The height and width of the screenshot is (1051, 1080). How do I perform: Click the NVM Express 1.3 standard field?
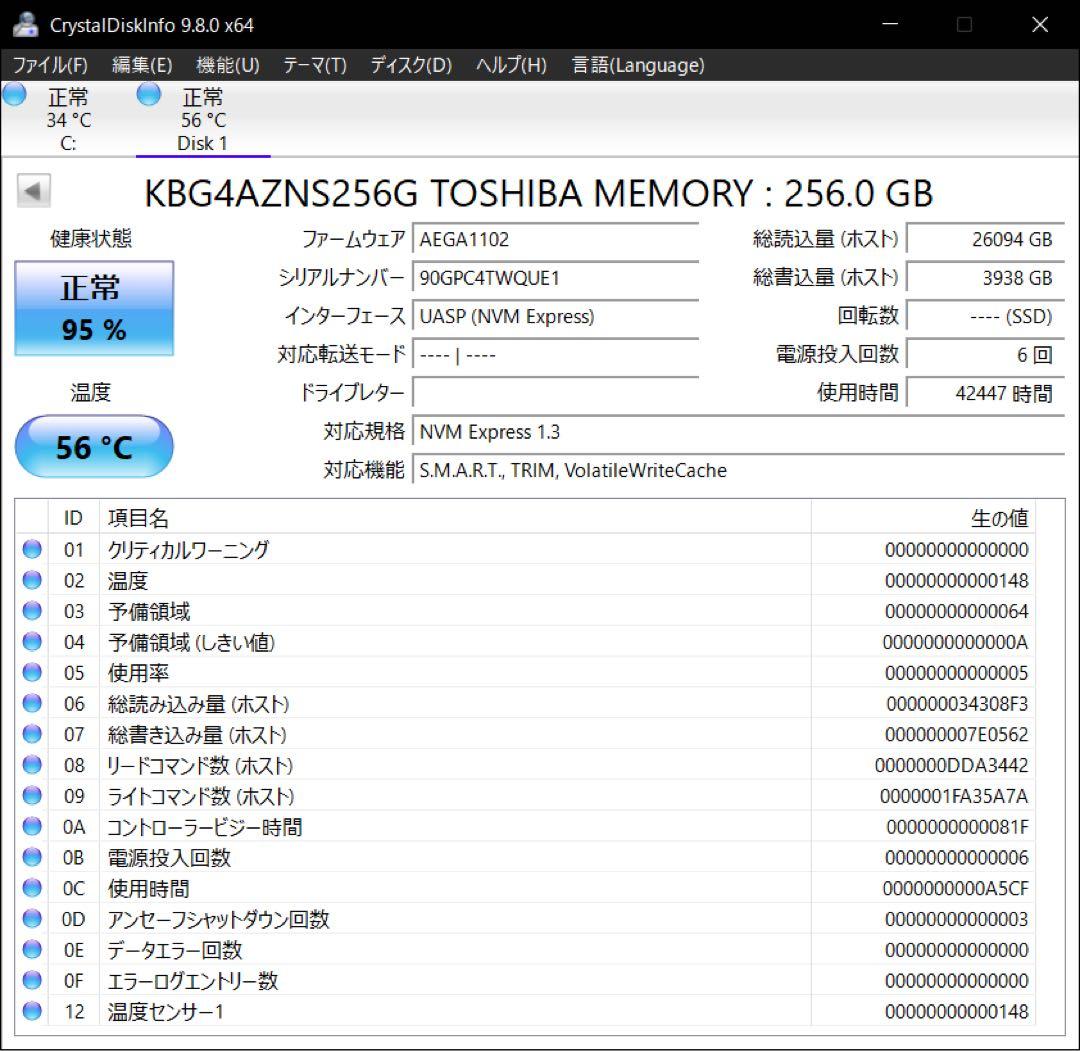739,432
